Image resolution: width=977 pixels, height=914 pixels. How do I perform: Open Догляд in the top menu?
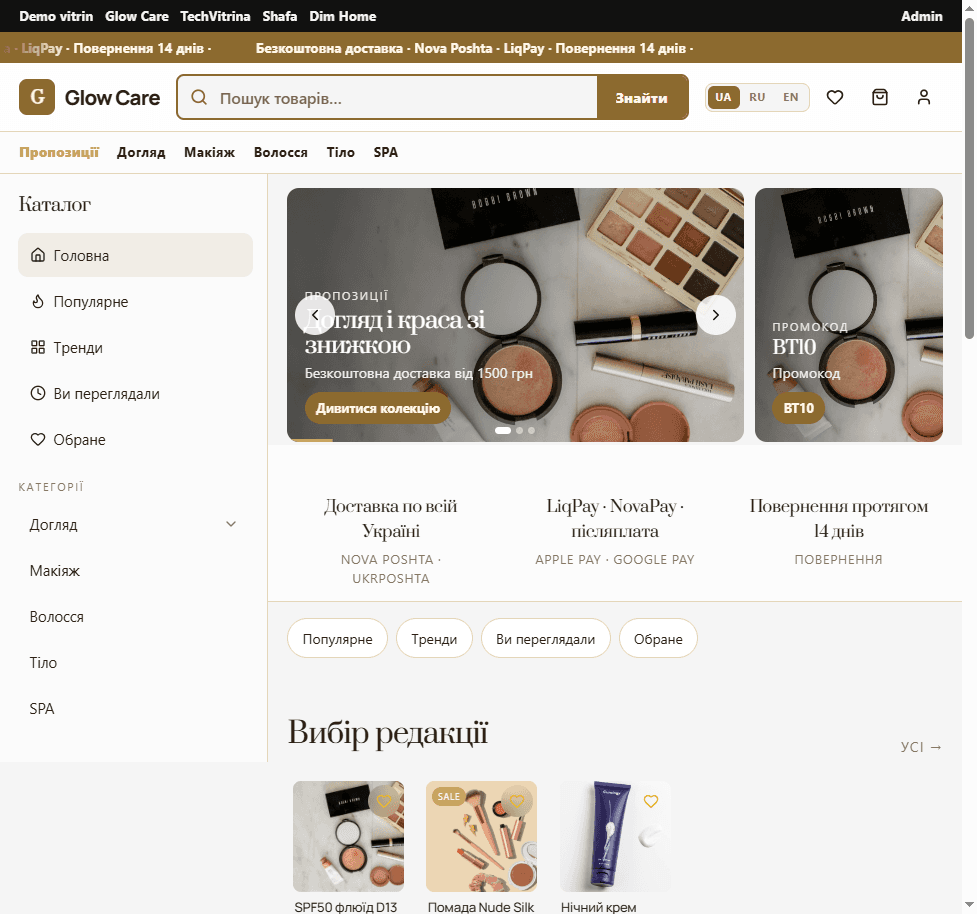tap(141, 152)
